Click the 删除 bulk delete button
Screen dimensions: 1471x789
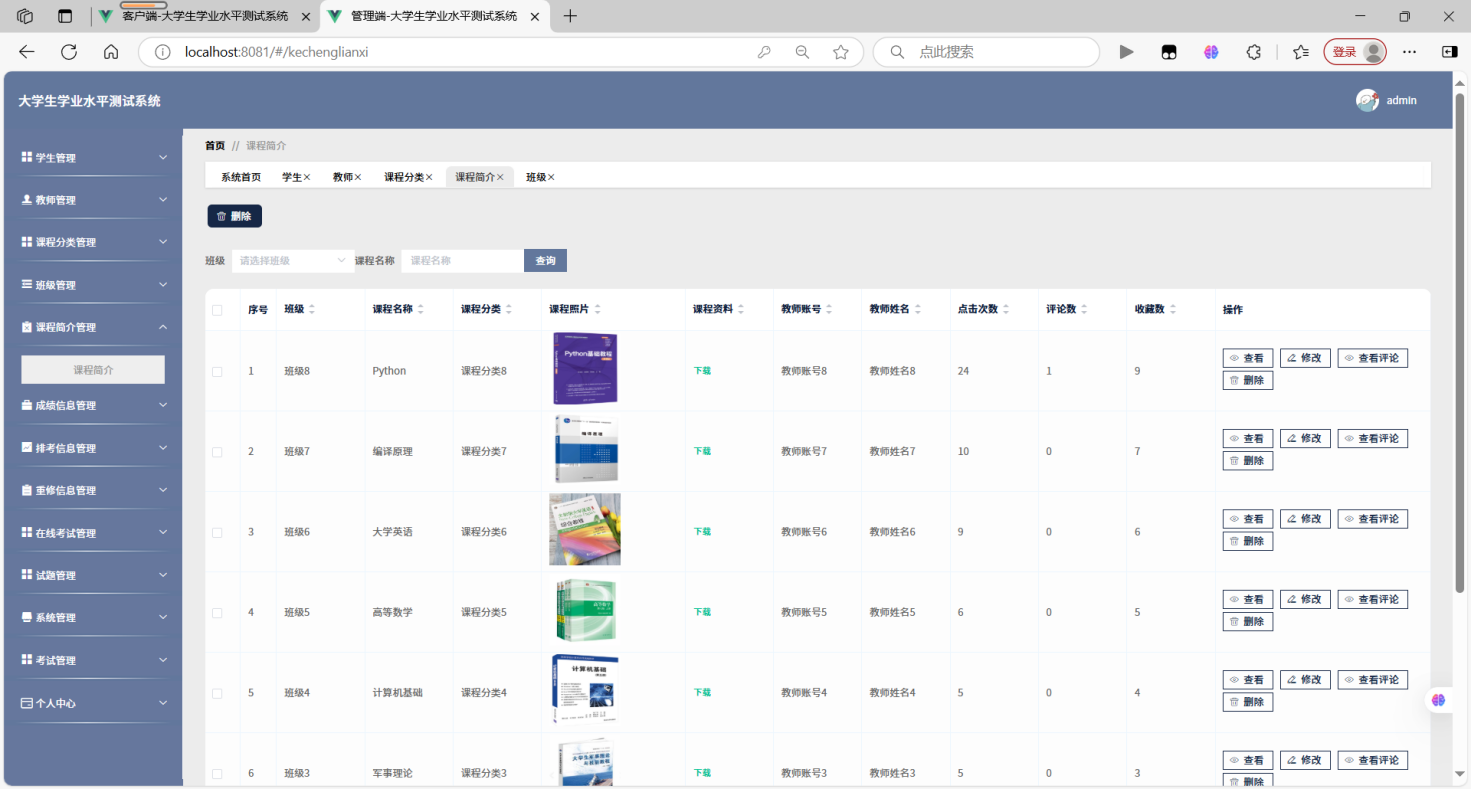234,216
